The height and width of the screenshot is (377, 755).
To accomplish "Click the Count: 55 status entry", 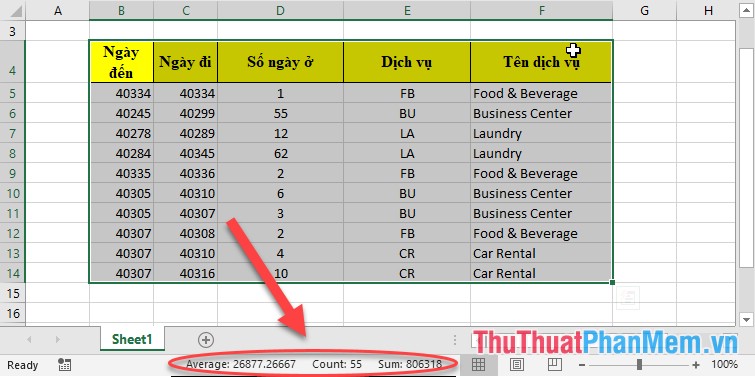I will (337, 364).
